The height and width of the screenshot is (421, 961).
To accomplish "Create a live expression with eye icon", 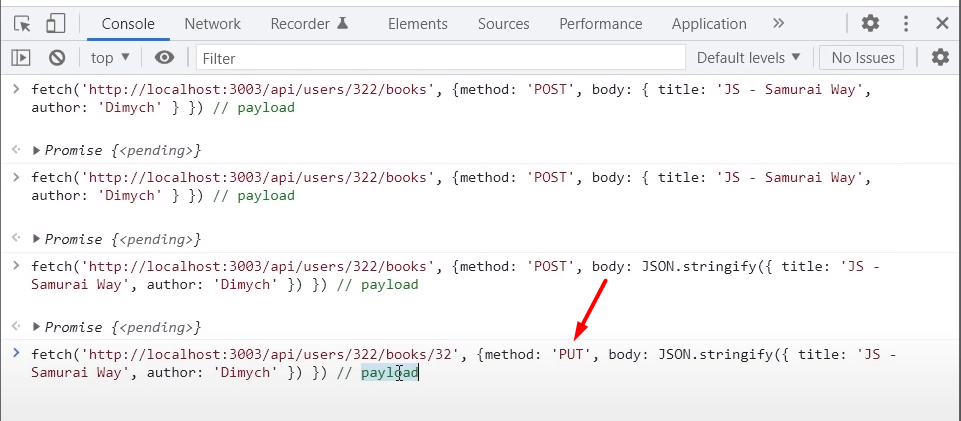I will [x=164, y=58].
